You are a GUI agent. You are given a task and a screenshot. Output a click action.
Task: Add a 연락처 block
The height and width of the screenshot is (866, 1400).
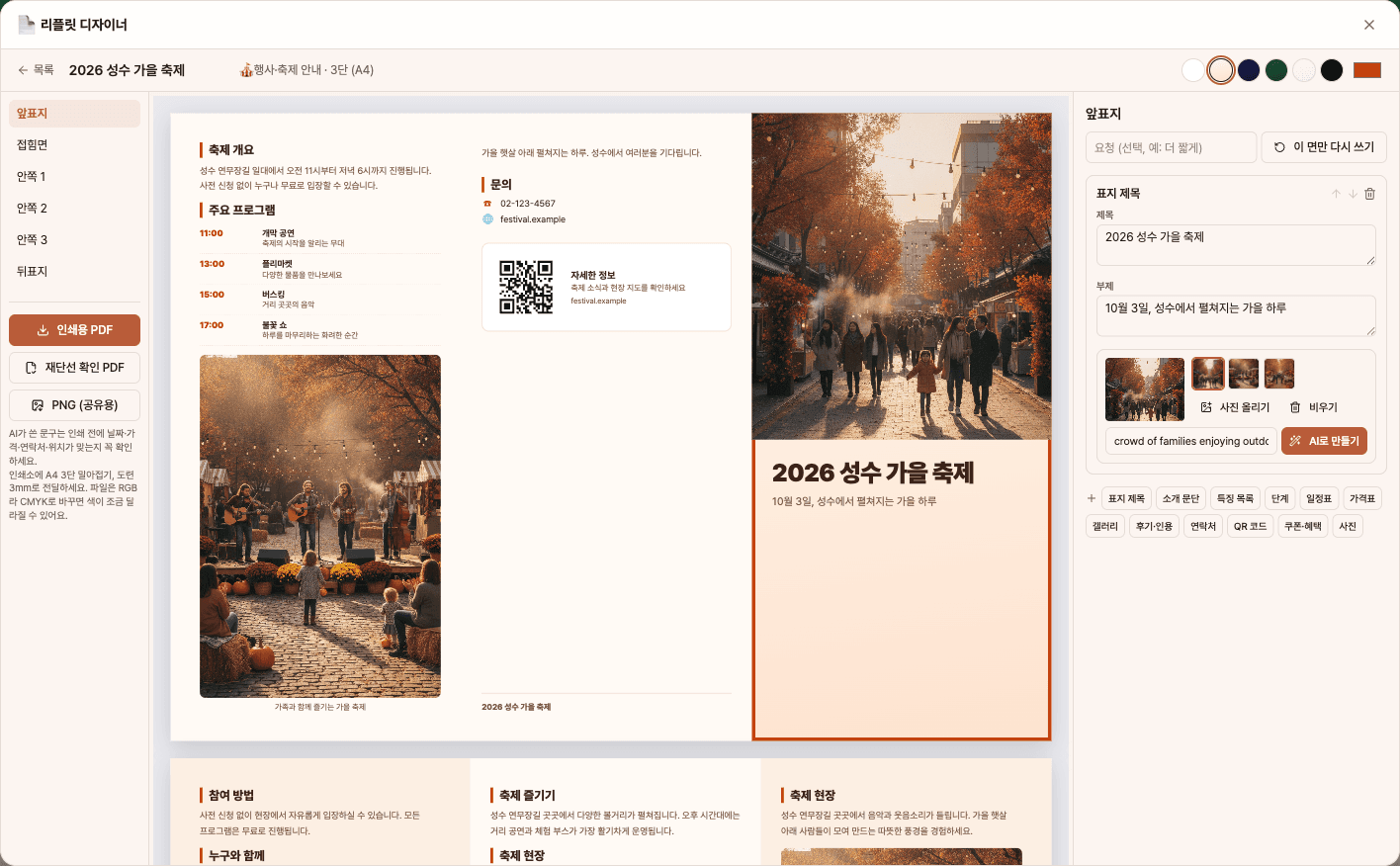[x=1203, y=526]
